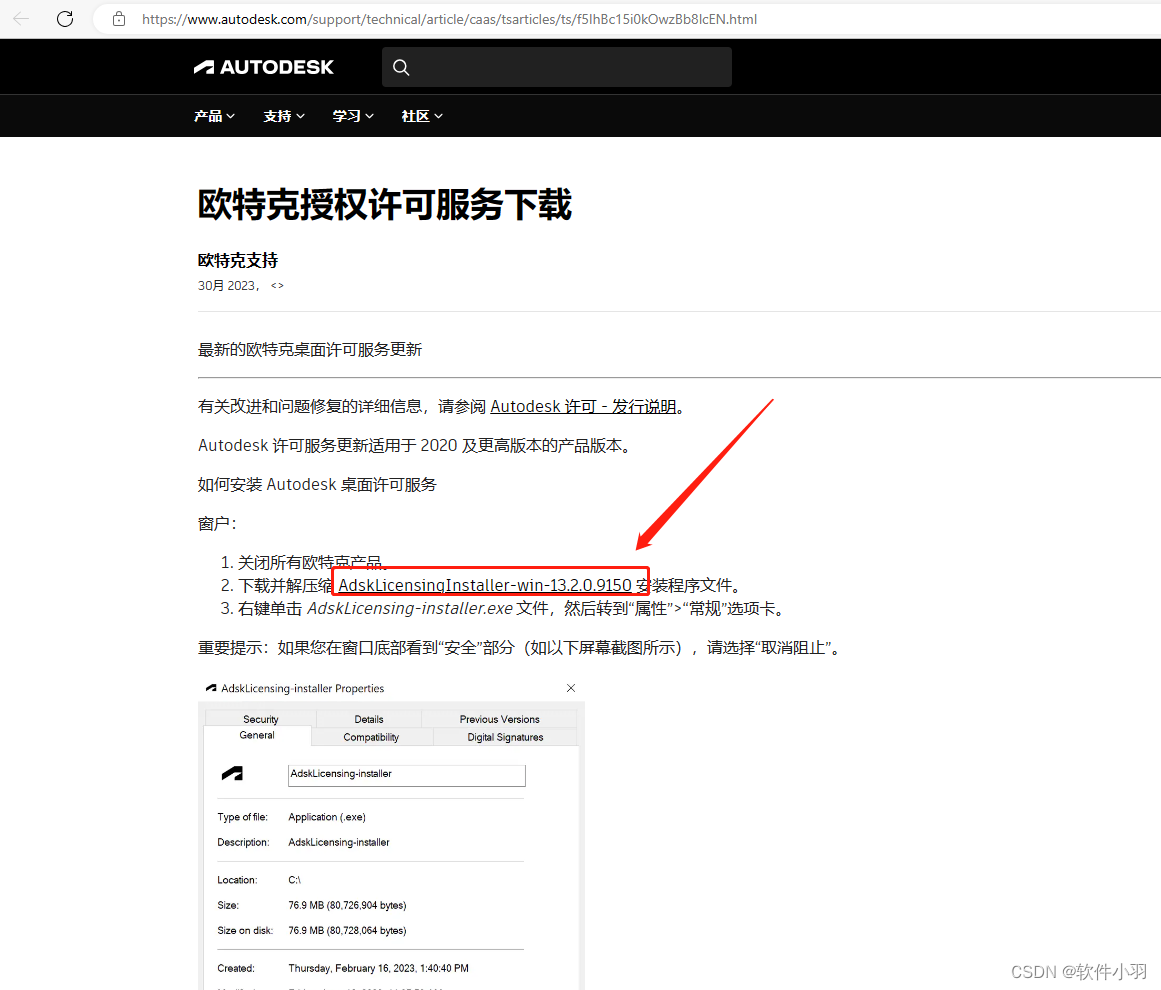
Task: Open the Compatibility tab
Action: tap(371, 737)
